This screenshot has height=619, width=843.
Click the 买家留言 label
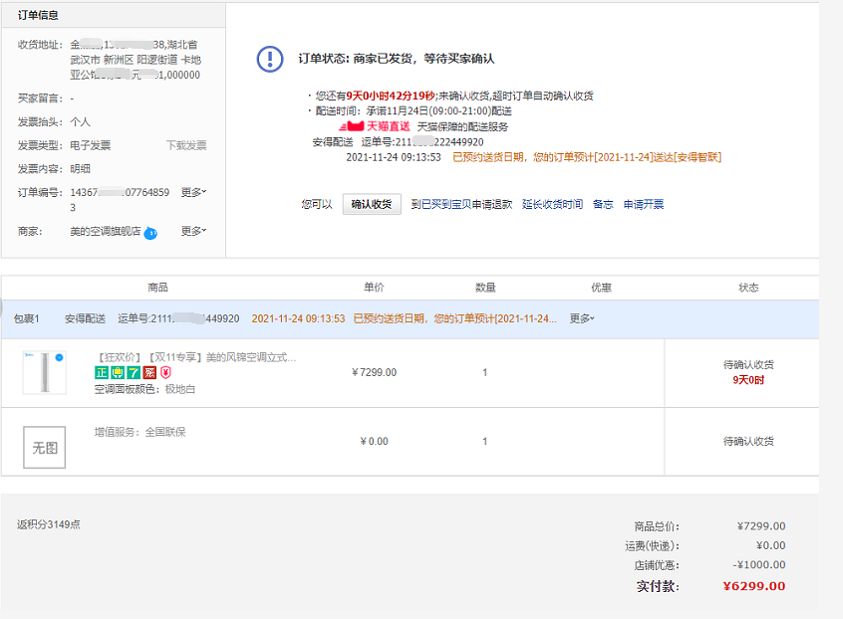pos(40,98)
